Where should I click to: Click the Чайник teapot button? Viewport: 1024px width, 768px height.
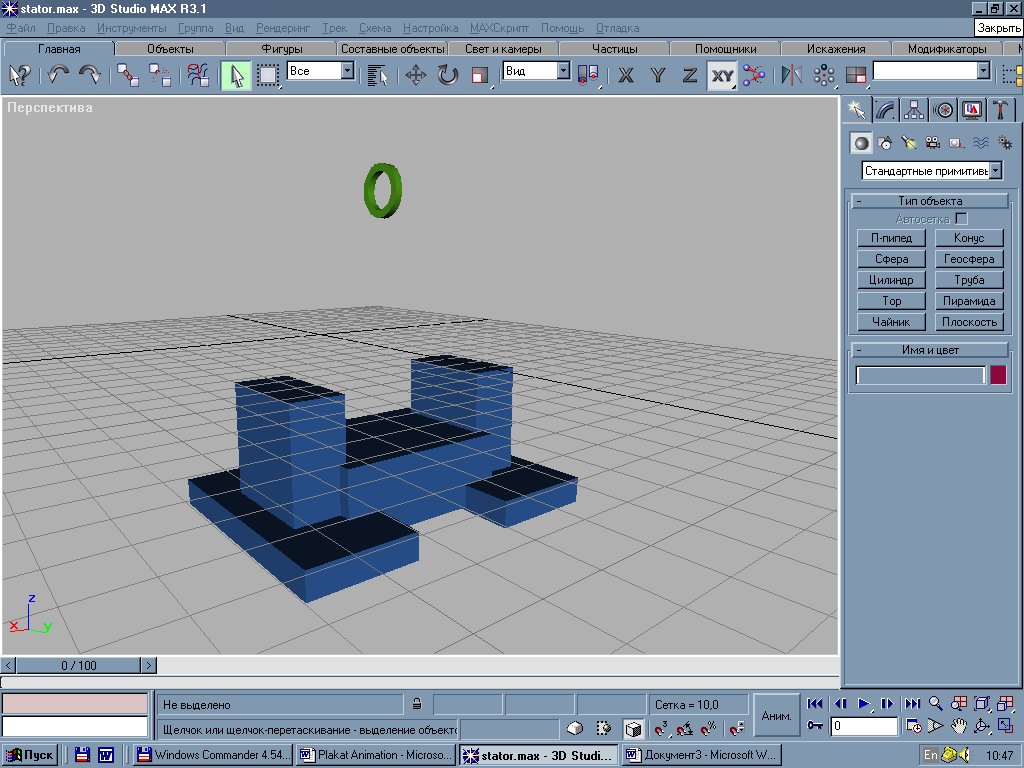pos(891,321)
